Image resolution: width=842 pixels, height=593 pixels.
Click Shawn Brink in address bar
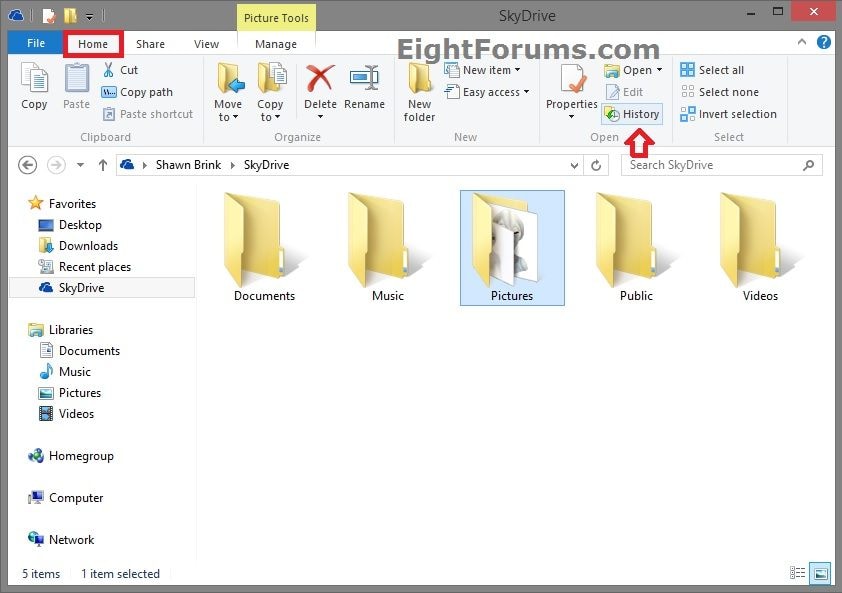point(188,165)
